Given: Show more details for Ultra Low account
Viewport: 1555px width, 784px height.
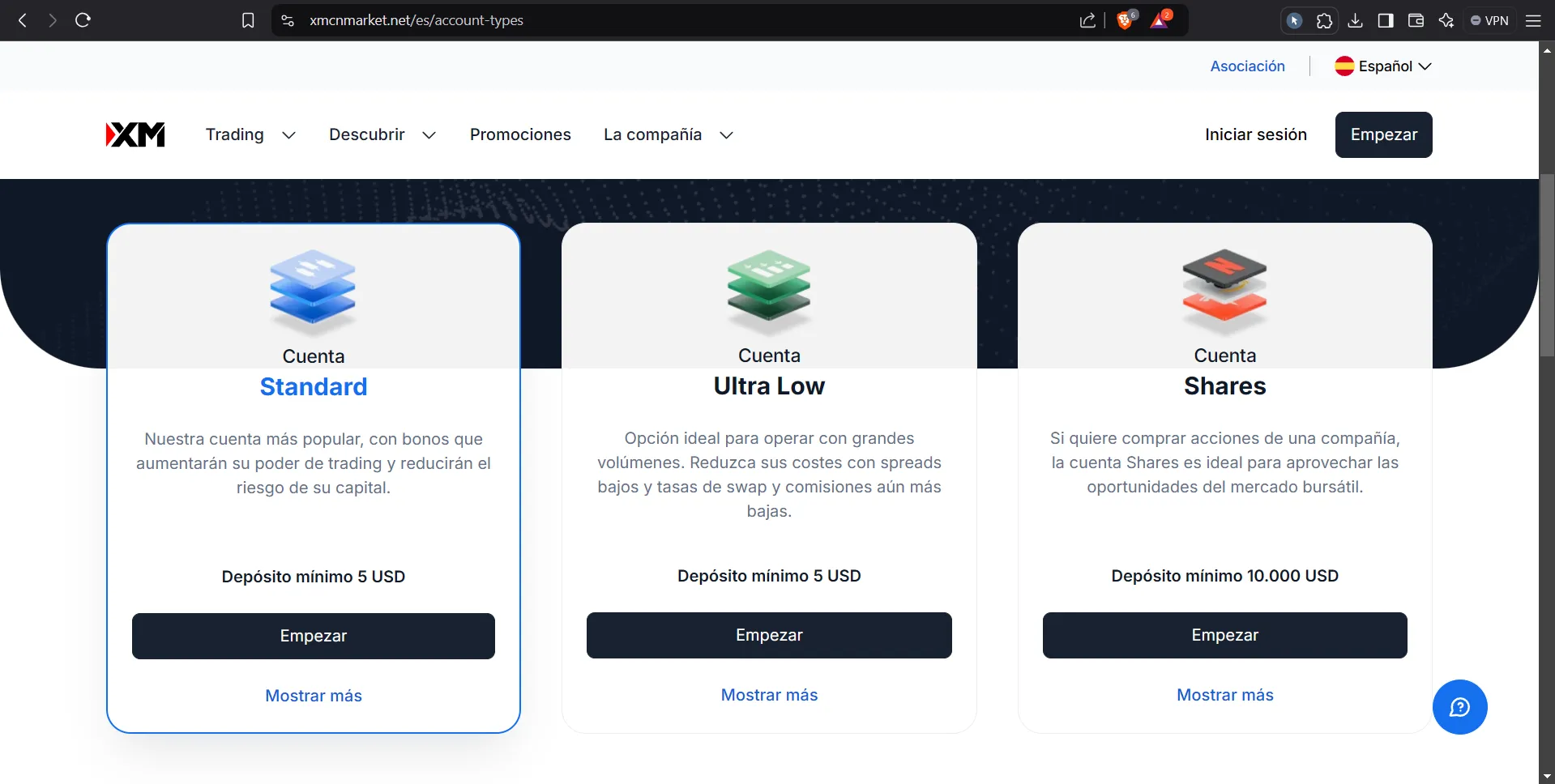Looking at the screenshot, I should tap(769, 695).
